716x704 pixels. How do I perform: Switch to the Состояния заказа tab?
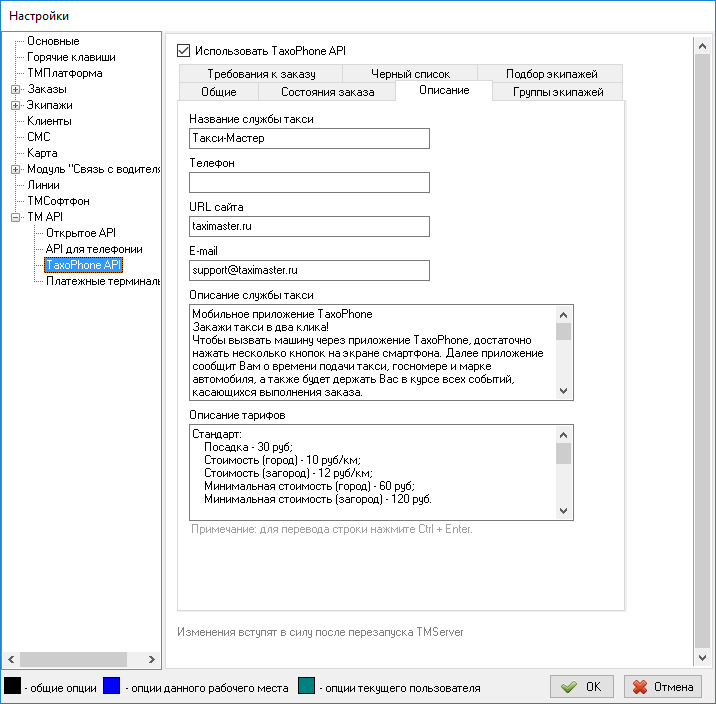point(327,92)
